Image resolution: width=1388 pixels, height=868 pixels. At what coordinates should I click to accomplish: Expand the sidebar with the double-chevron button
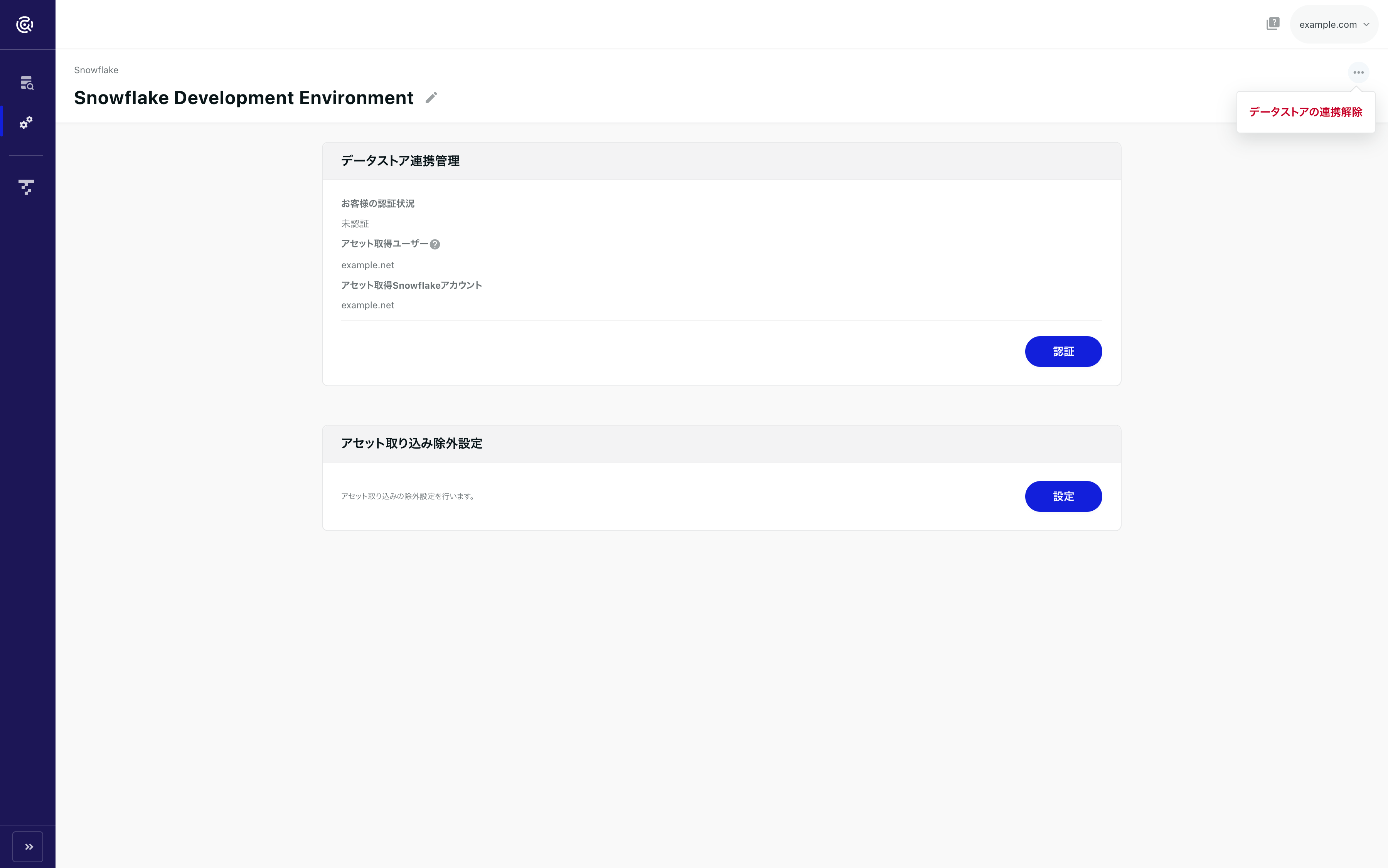pos(28,847)
